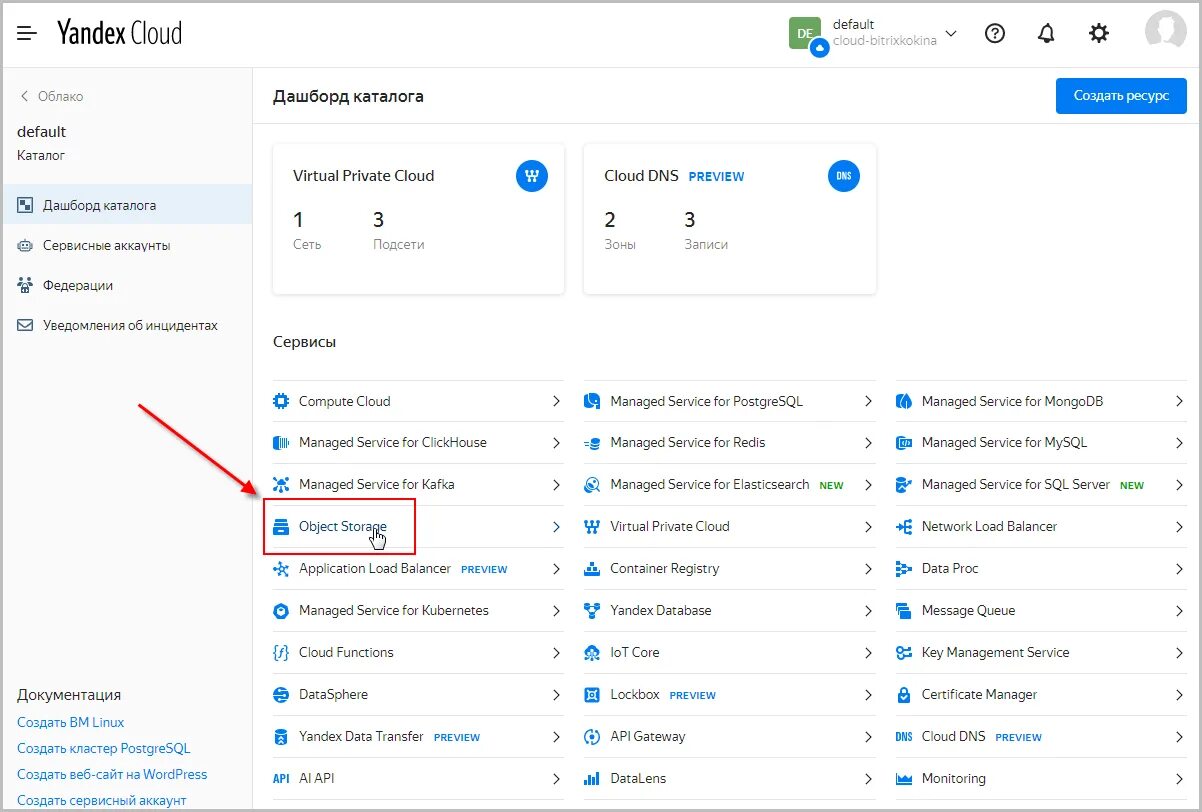Click the chevron for Managed Service for Redis
The image size is (1202, 812).
[868, 442]
